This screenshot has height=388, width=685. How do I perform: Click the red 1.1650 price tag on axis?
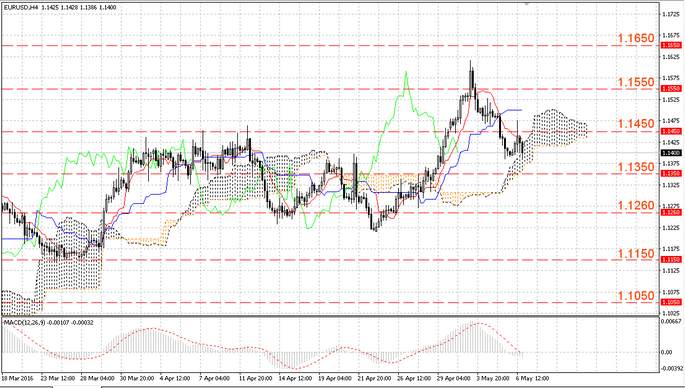[x=671, y=45]
